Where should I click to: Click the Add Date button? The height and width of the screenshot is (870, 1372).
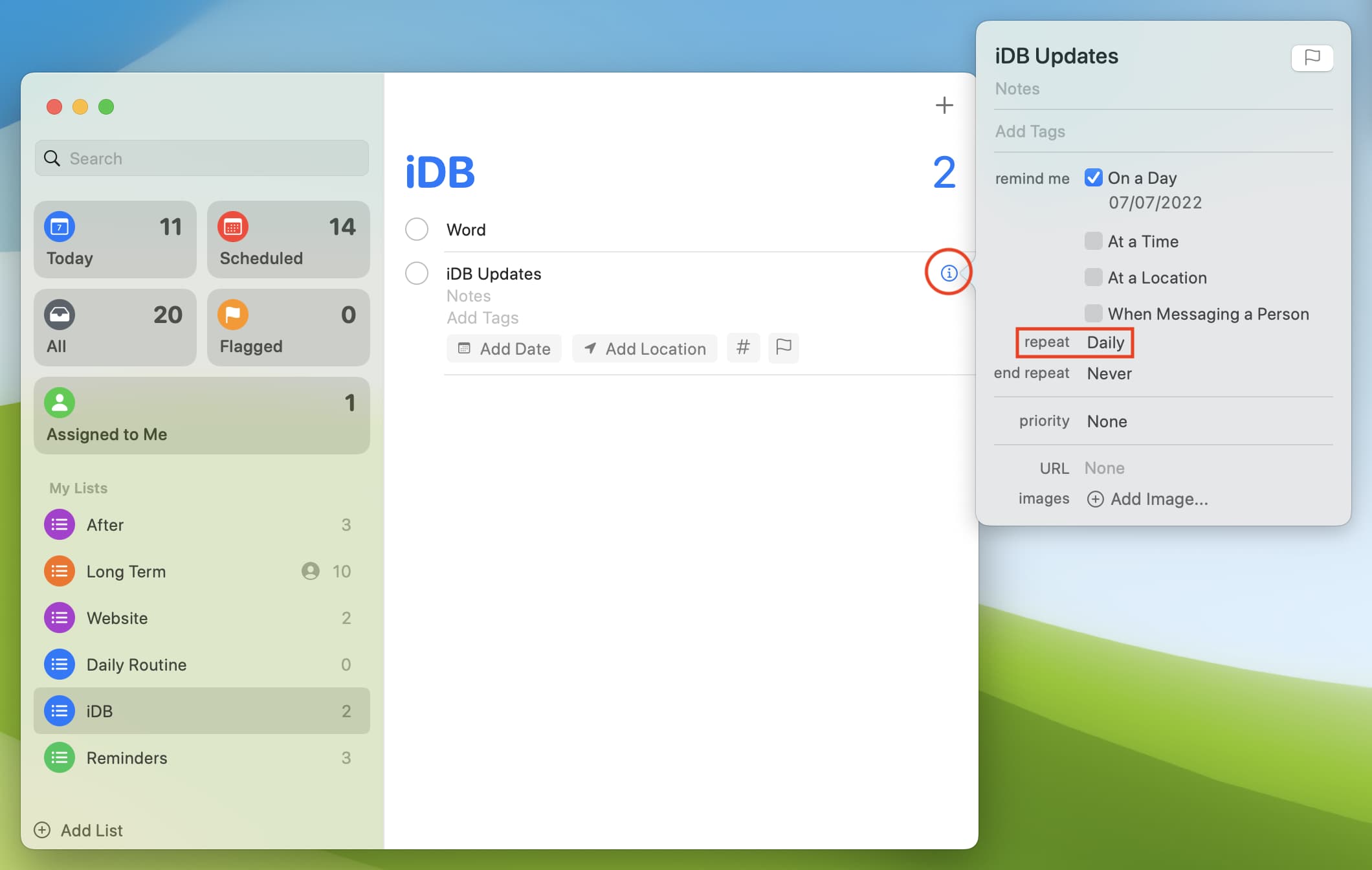pyautogui.click(x=504, y=348)
